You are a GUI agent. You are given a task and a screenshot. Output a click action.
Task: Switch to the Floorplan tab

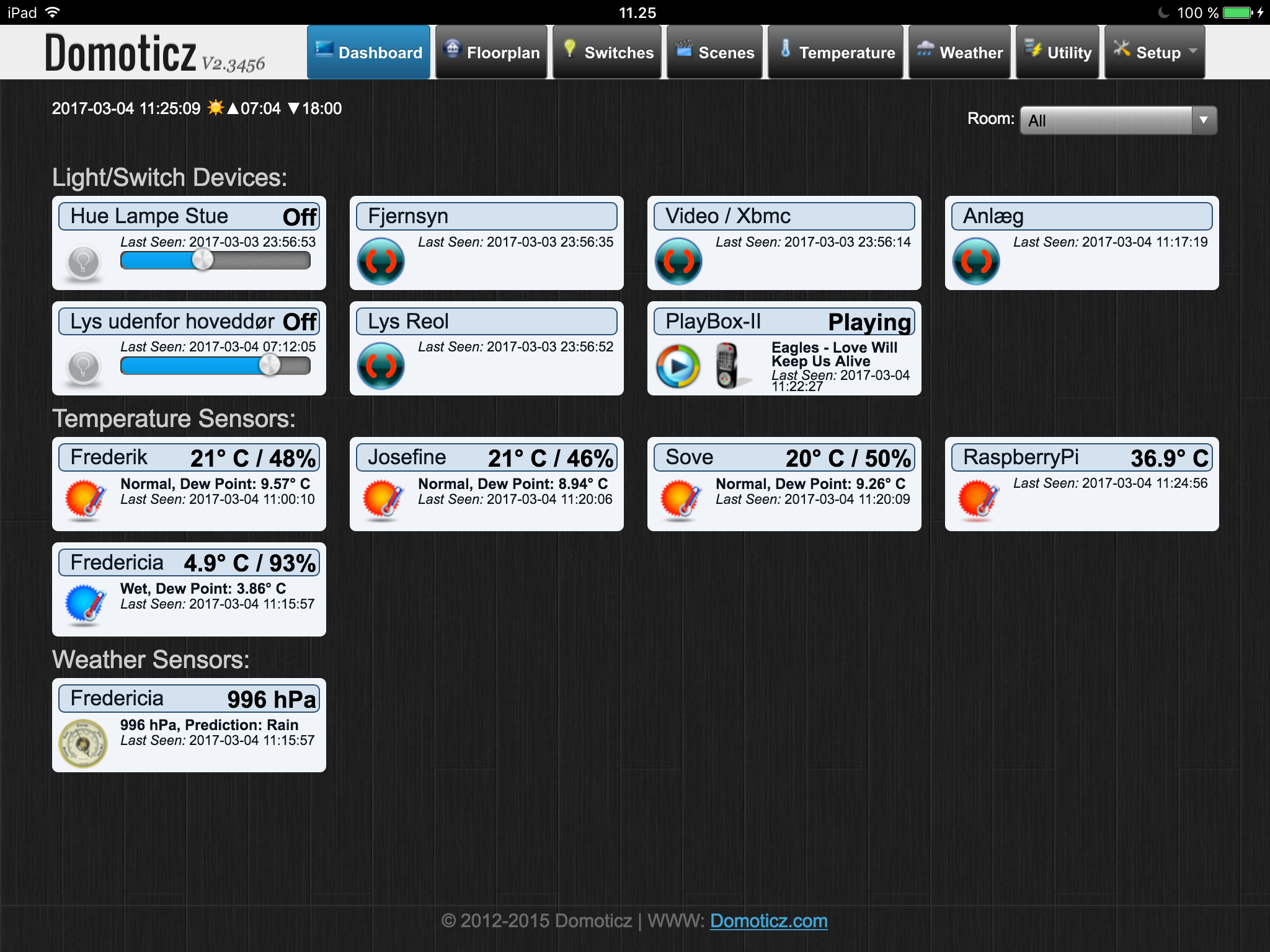coord(491,52)
